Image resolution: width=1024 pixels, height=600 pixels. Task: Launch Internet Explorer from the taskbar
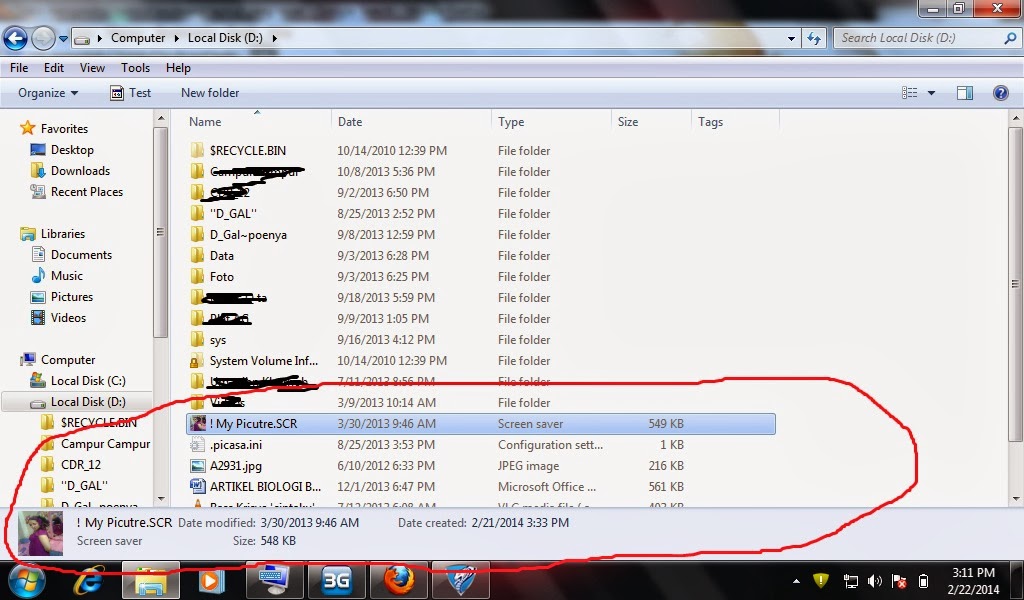[x=88, y=578]
